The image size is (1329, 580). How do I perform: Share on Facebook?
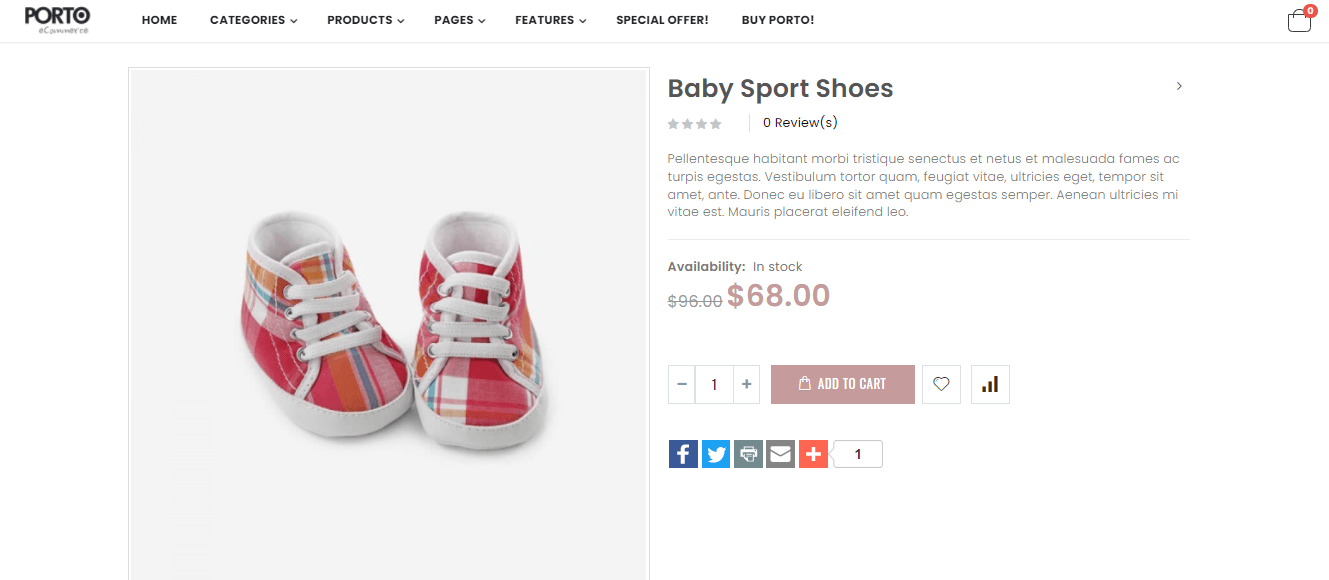point(683,455)
